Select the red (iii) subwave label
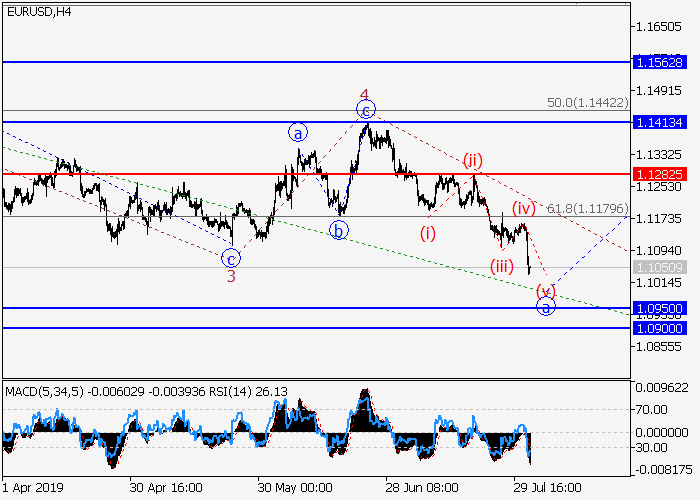This screenshot has width=700, height=500. pyautogui.click(x=502, y=265)
